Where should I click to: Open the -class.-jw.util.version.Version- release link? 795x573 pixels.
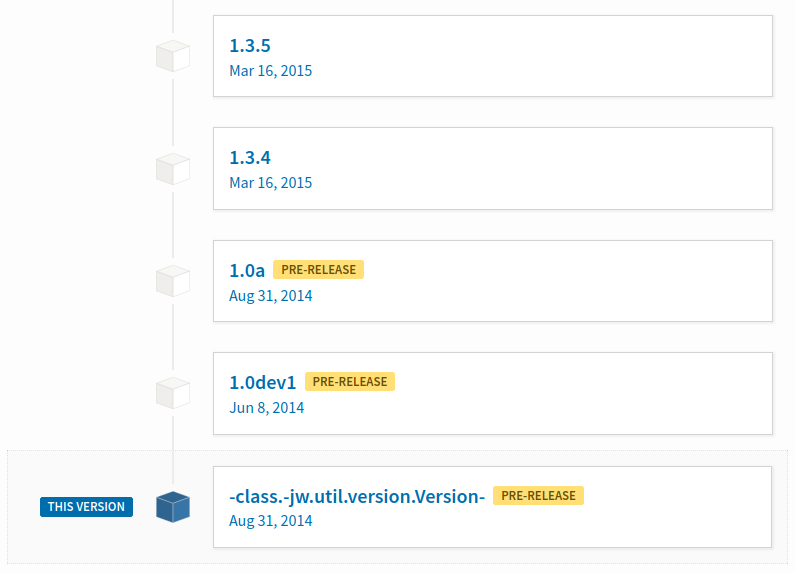coord(357,496)
